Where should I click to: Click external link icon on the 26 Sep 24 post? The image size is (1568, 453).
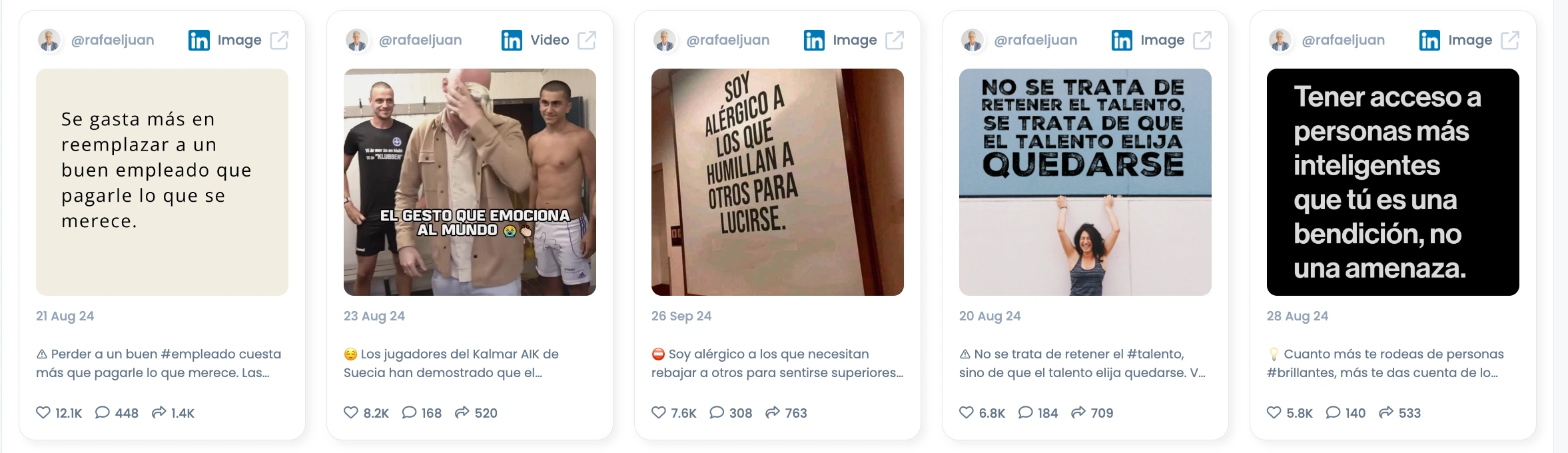point(895,40)
